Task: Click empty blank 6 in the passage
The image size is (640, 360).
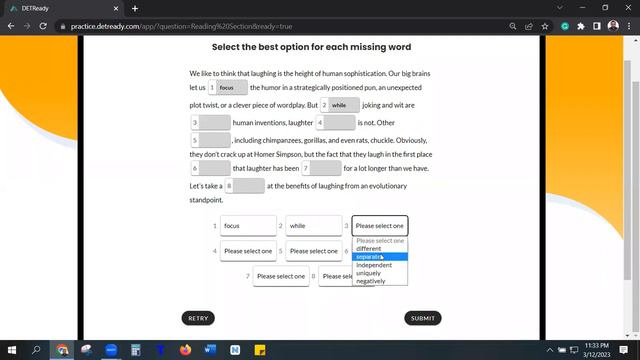Action: click(211, 168)
